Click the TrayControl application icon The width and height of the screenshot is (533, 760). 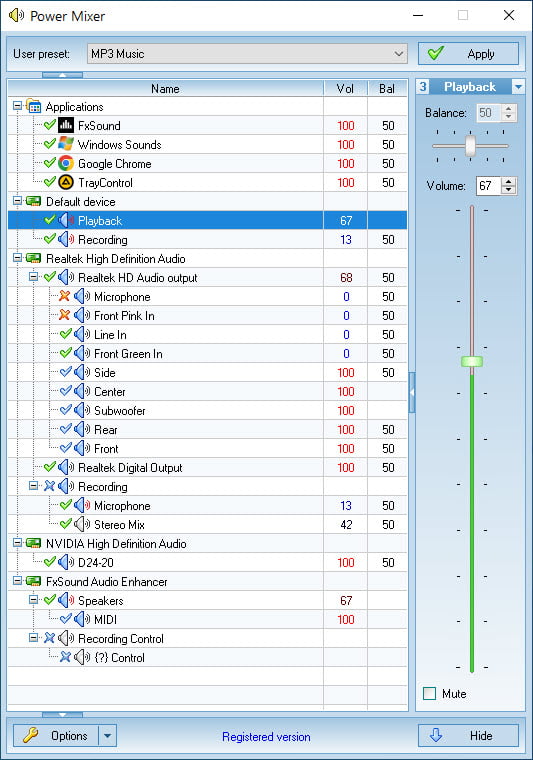[66, 182]
